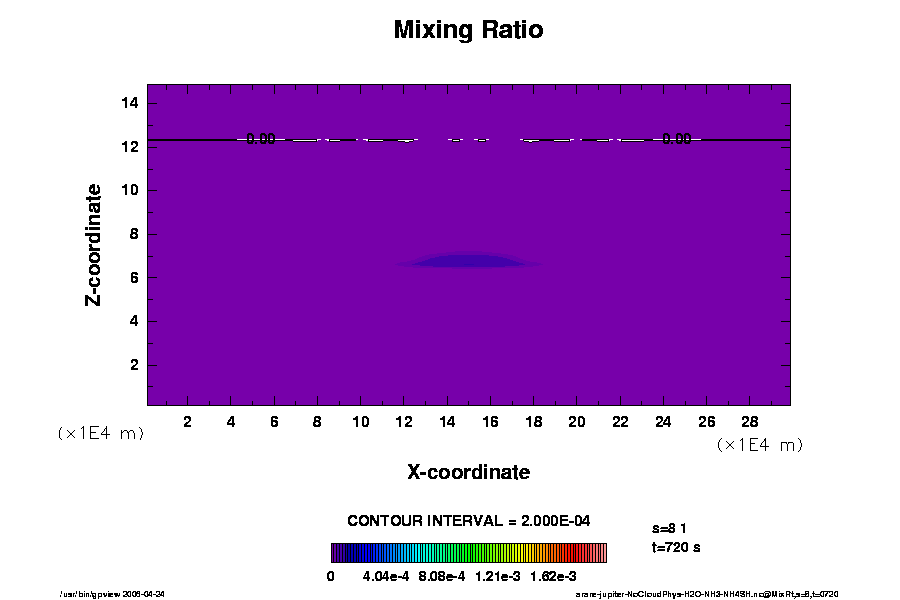Viewport: 900px width, 600px height.
Task: Click the "0" label under the color bar
Action: point(331,576)
